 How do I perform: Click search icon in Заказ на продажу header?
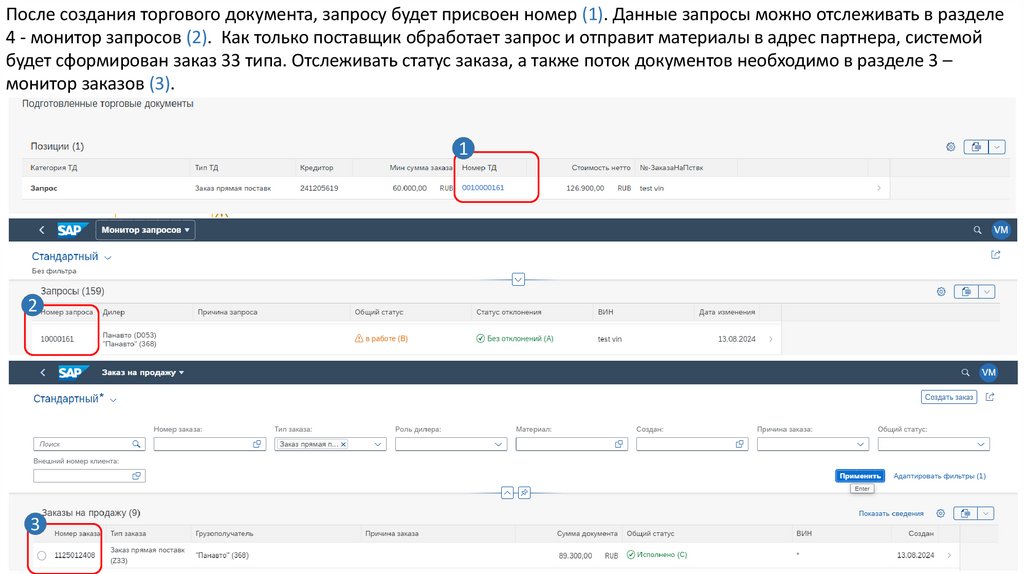tap(965, 372)
